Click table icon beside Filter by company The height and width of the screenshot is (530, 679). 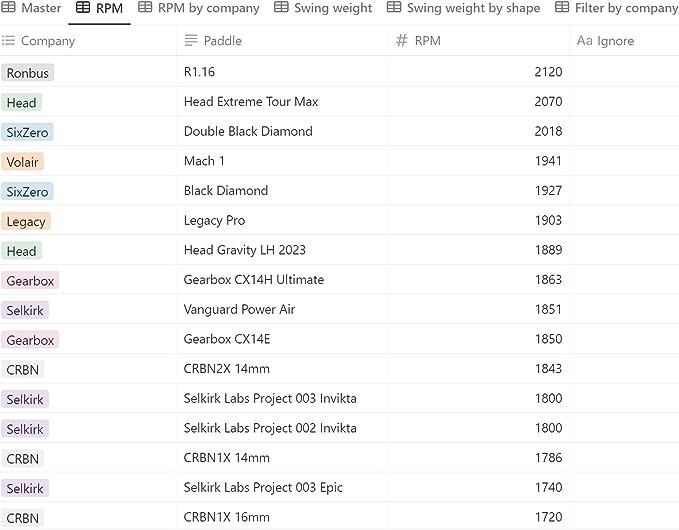tap(562, 7)
